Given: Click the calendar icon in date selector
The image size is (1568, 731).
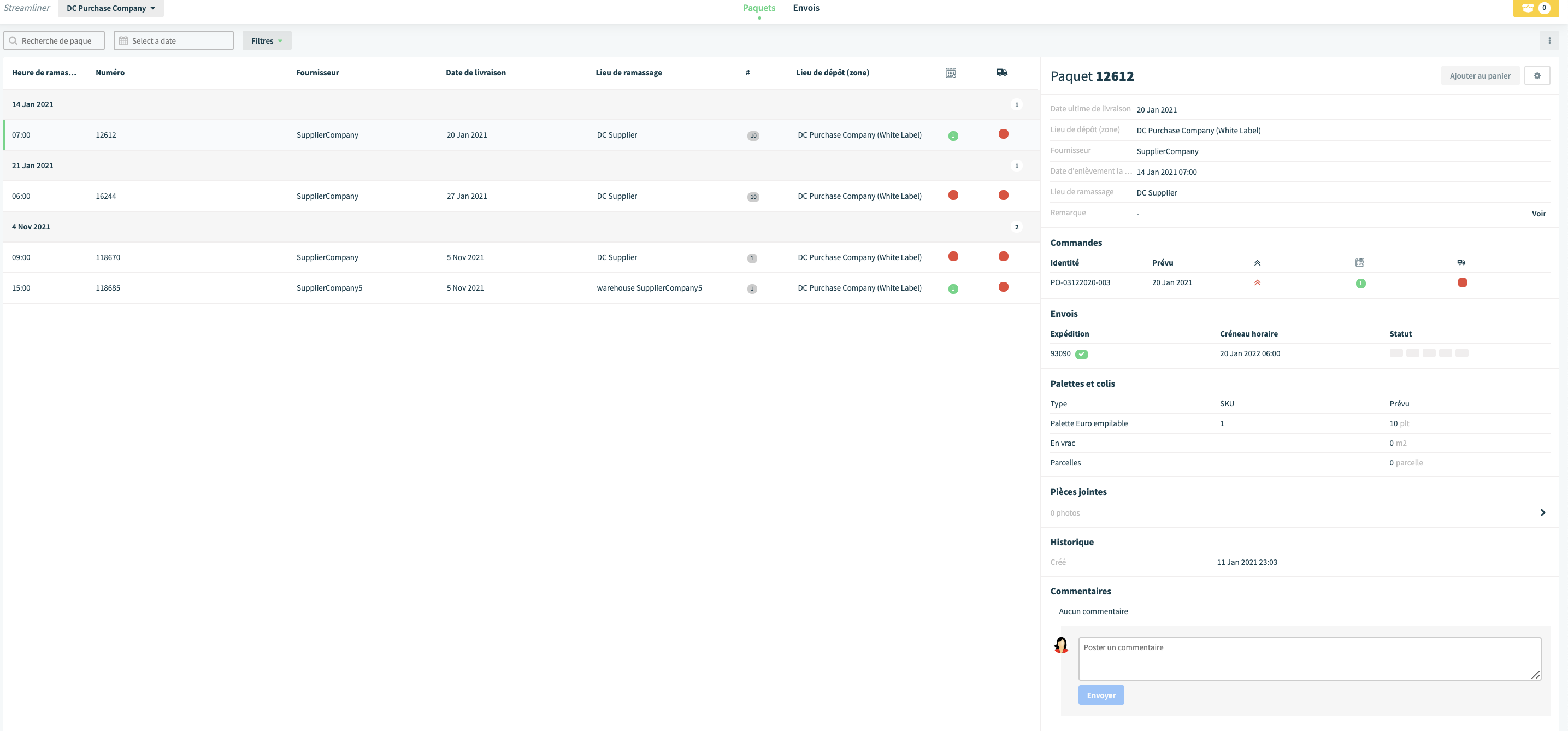Looking at the screenshot, I should [123, 41].
